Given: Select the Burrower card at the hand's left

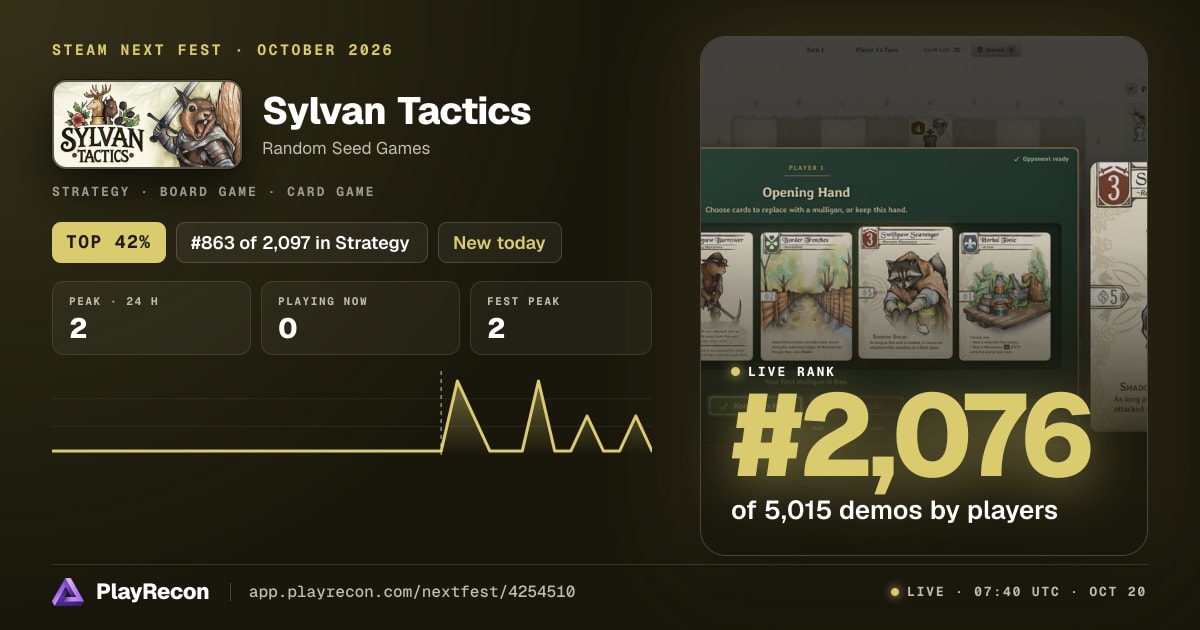Looking at the screenshot, I should click(727, 296).
